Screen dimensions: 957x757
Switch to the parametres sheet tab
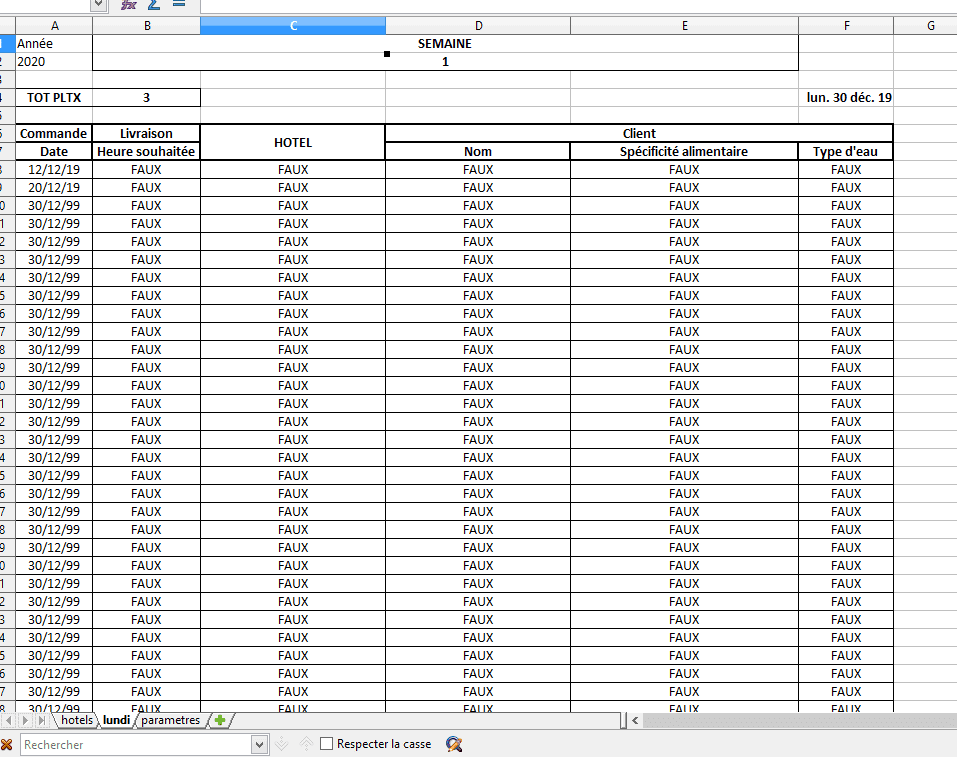[x=170, y=720]
